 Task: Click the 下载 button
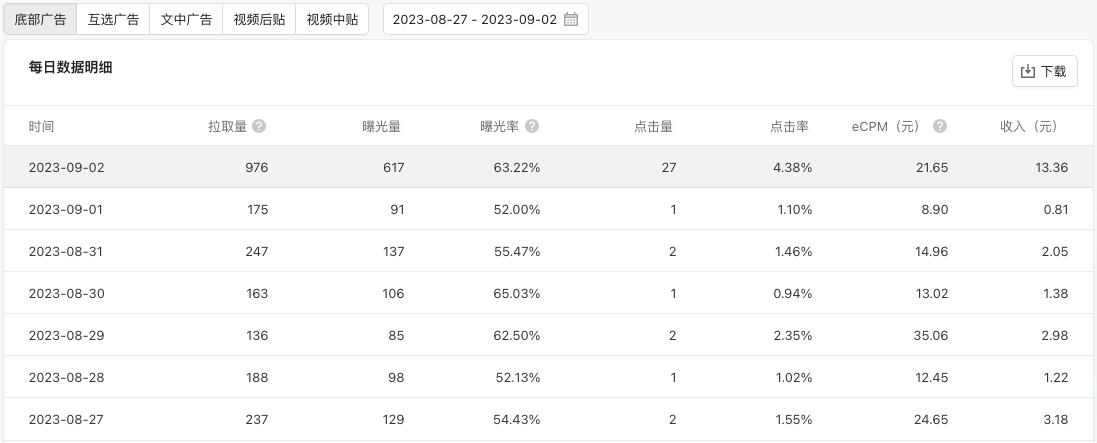(1045, 71)
